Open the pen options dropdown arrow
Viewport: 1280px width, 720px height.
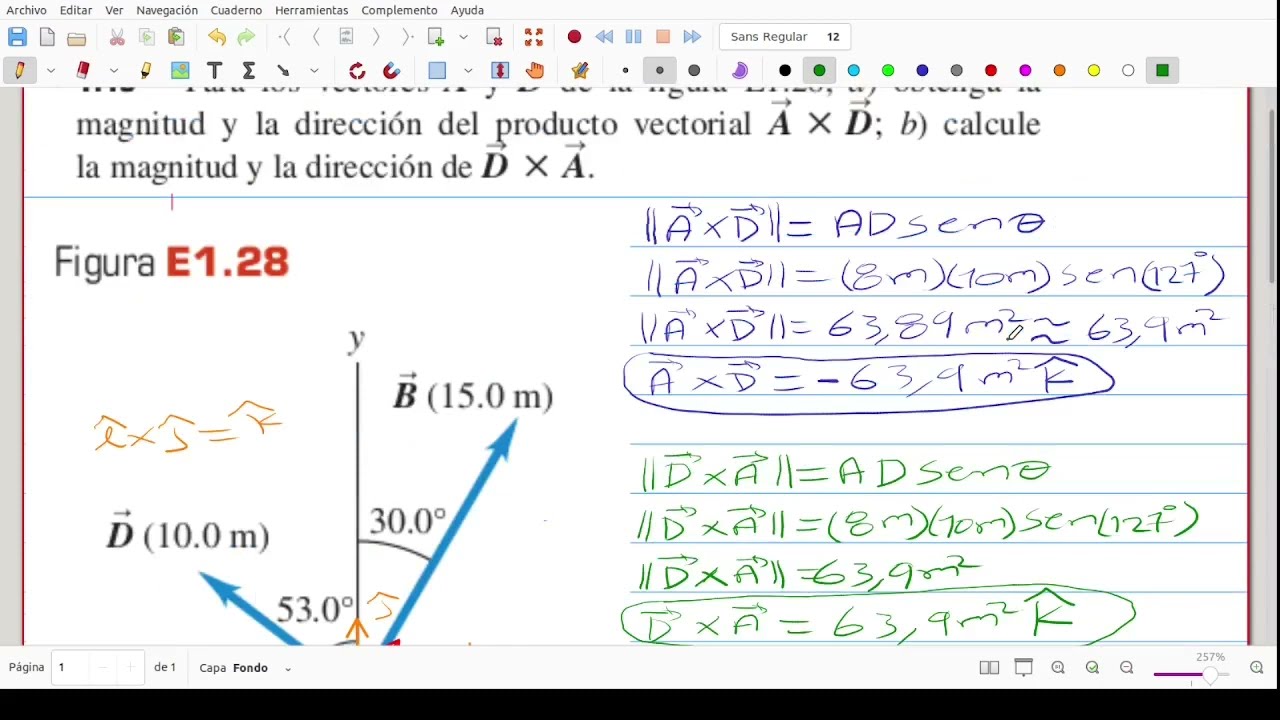click(50, 71)
